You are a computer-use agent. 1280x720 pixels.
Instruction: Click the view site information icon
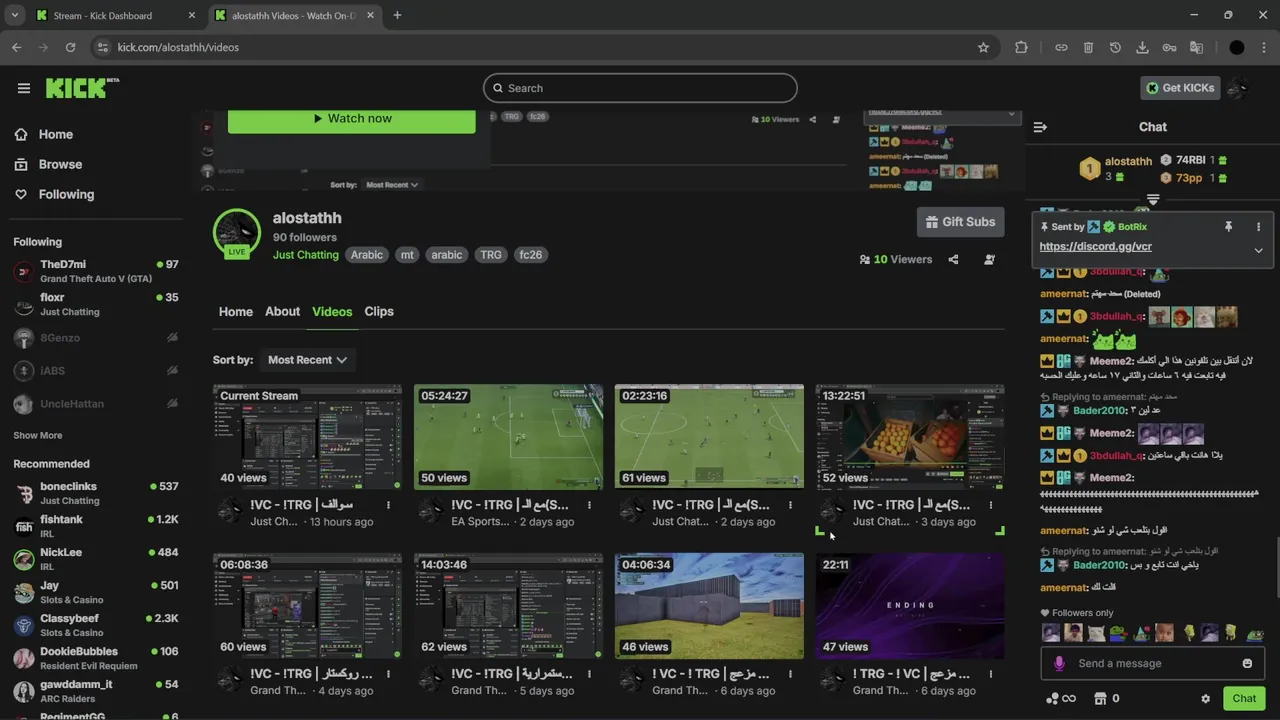point(102,47)
